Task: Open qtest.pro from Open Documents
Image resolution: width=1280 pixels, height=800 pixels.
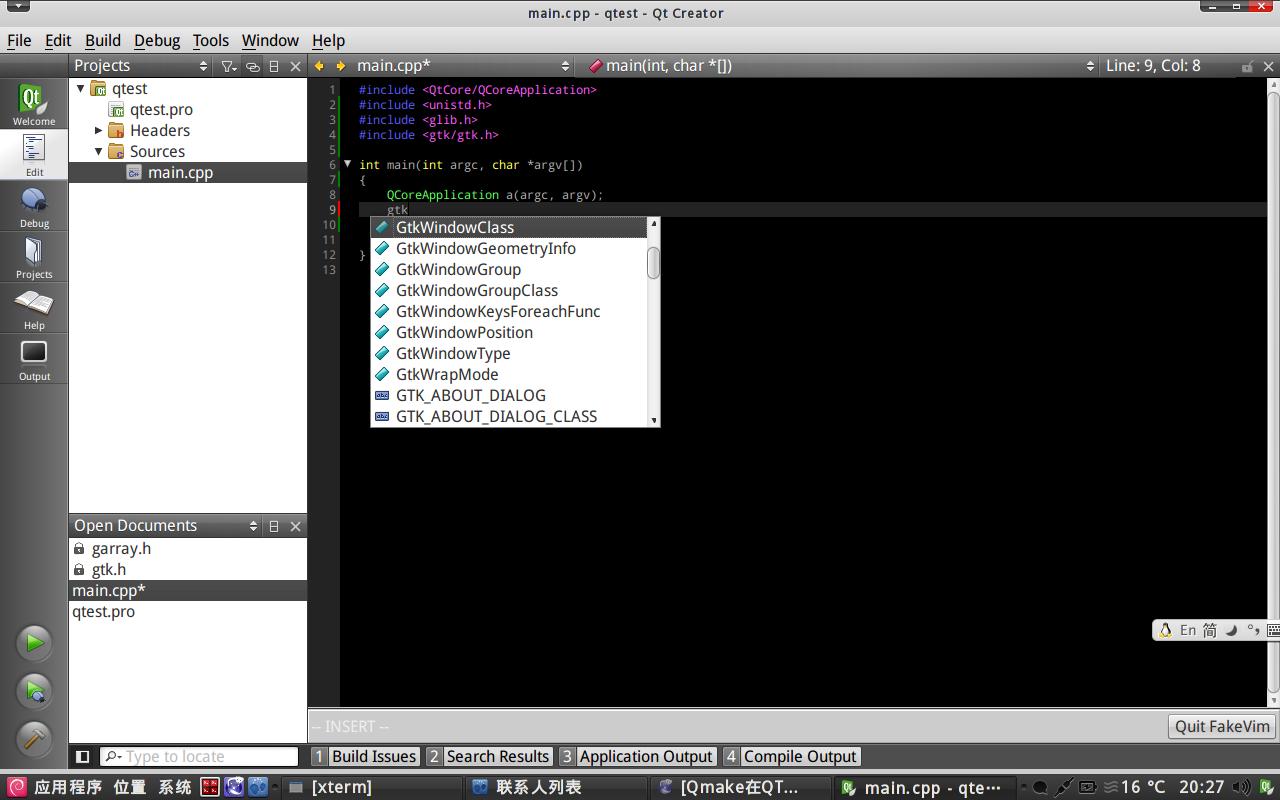Action: (103, 612)
